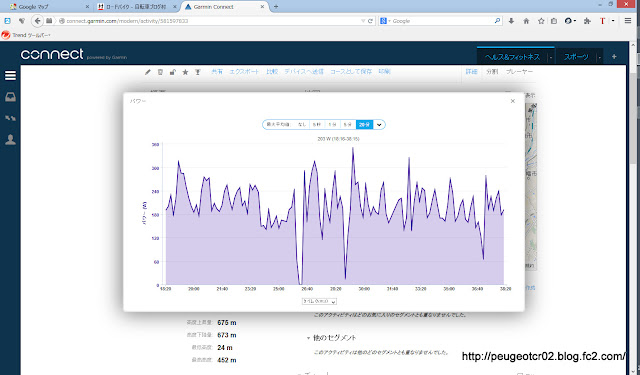Close the power chart popup
This screenshot has height=375, width=640.
(x=513, y=101)
